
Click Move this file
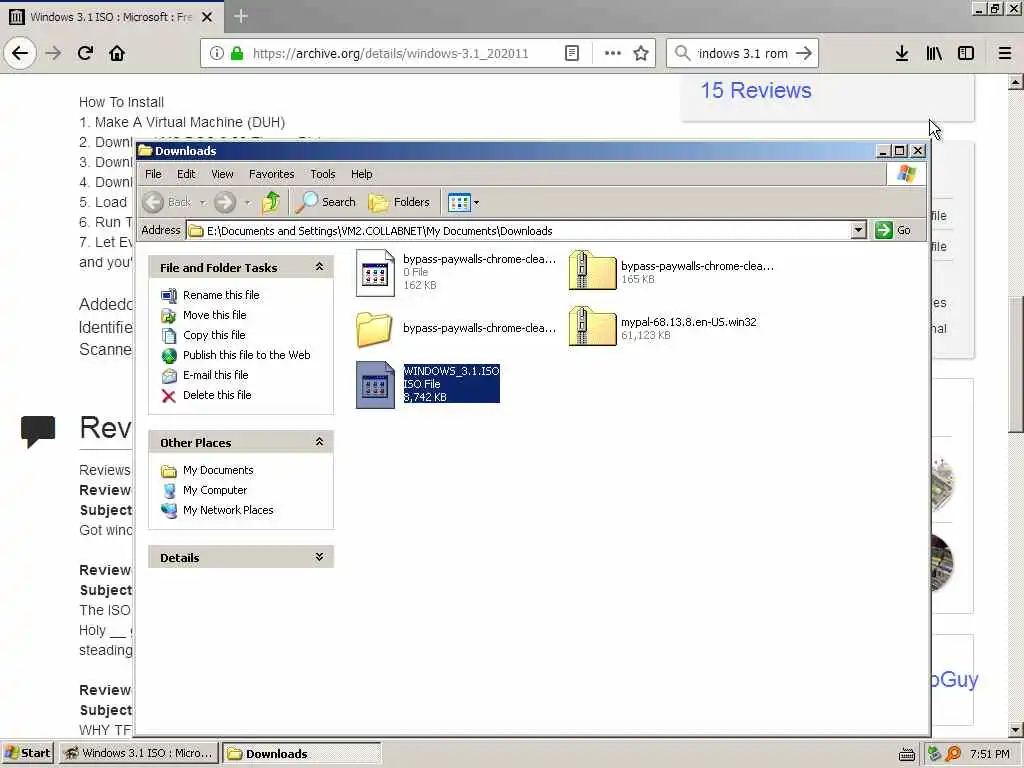point(214,315)
